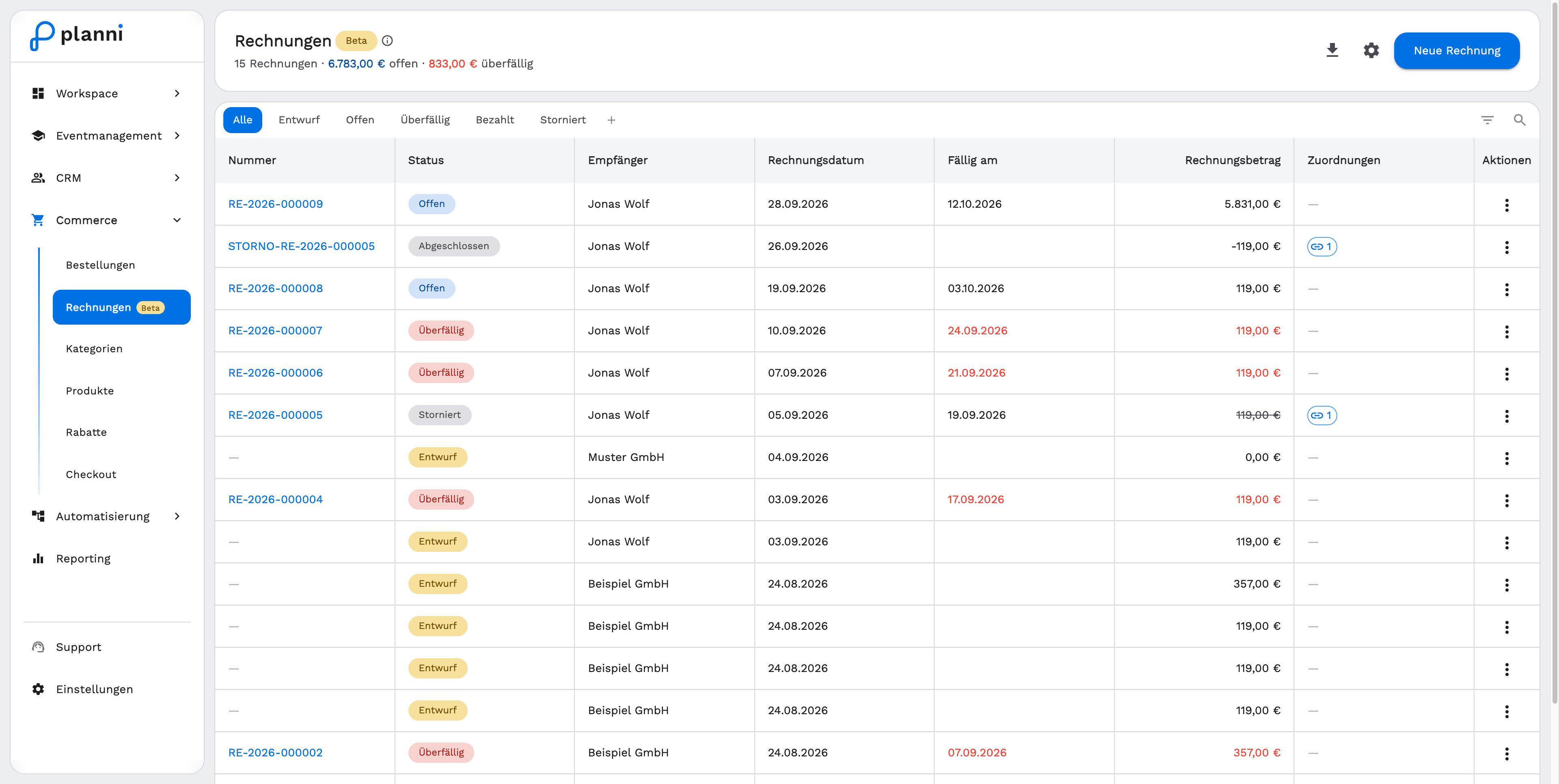This screenshot has width=1559, height=784.
Task: Open actions menu for RE-2026-000007
Action: pyautogui.click(x=1506, y=332)
